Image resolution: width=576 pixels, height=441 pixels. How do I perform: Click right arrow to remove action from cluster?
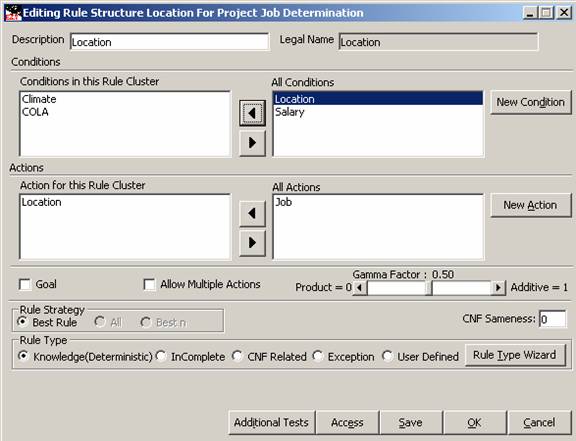point(252,243)
